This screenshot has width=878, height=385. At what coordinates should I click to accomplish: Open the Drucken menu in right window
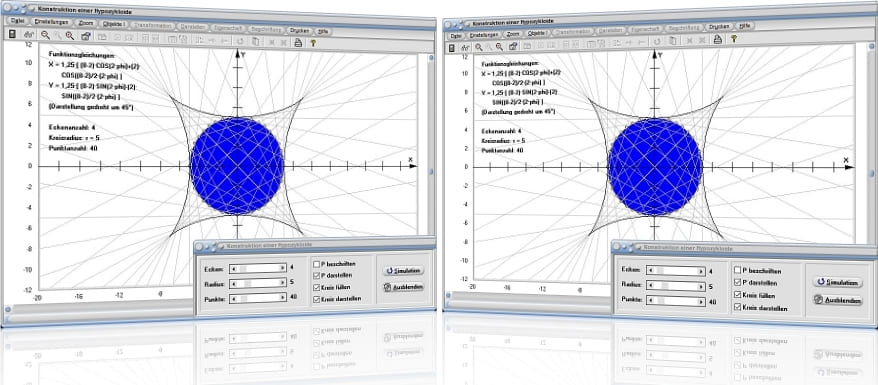tap(718, 26)
